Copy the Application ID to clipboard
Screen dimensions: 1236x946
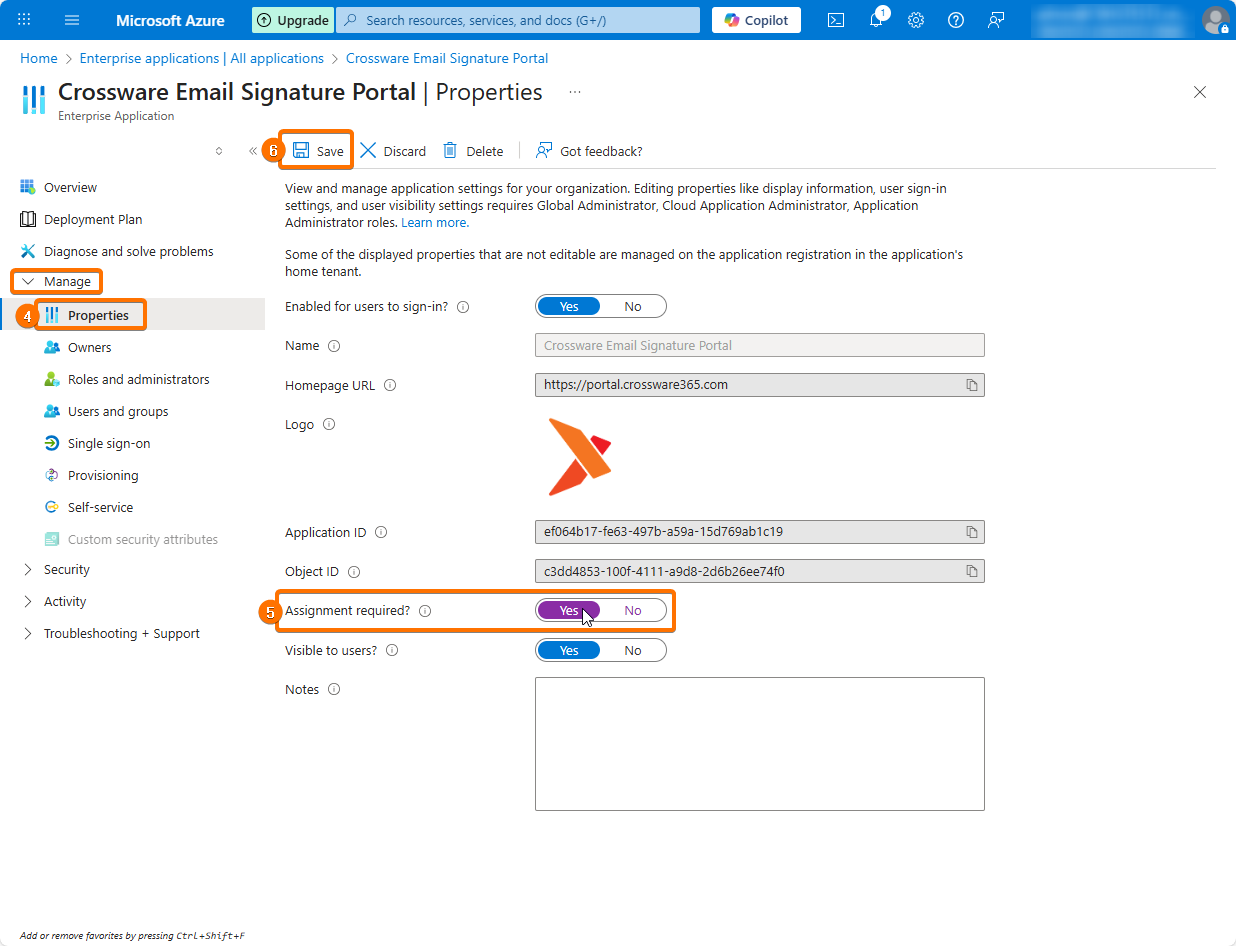[x=971, y=532]
